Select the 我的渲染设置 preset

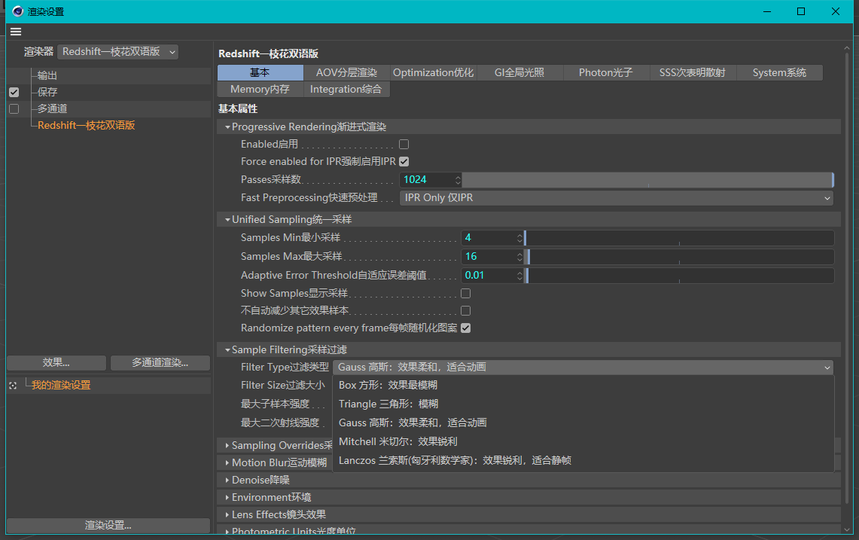tap(61, 386)
